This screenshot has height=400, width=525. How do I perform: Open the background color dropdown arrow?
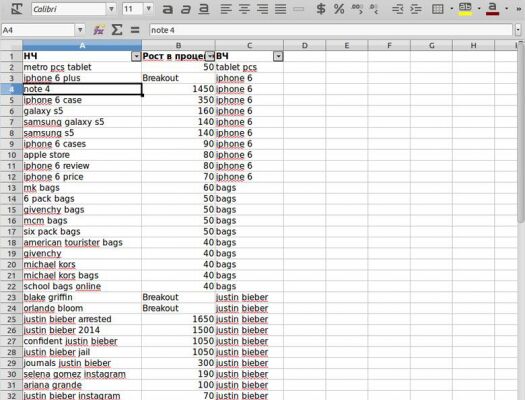click(x=479, y=9)
